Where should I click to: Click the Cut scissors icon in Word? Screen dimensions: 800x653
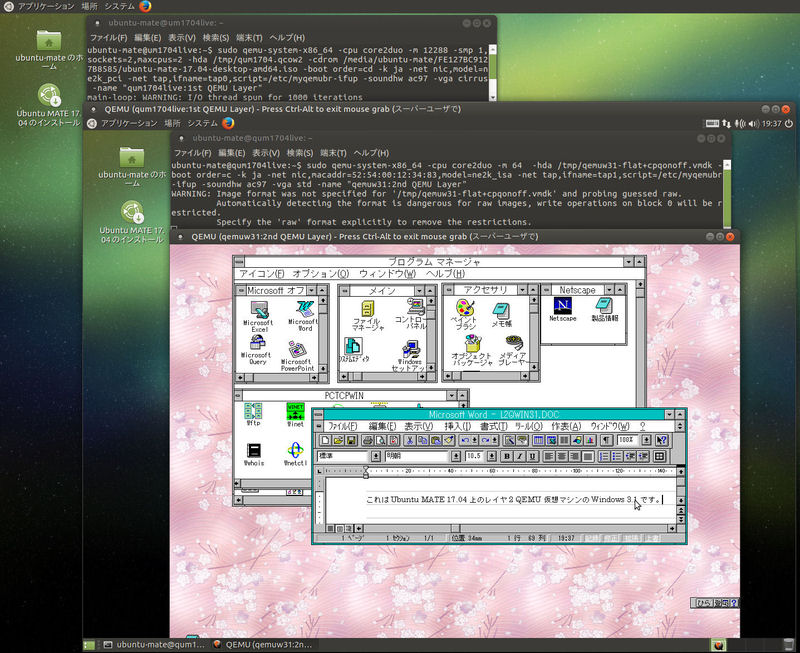[410, 440]
